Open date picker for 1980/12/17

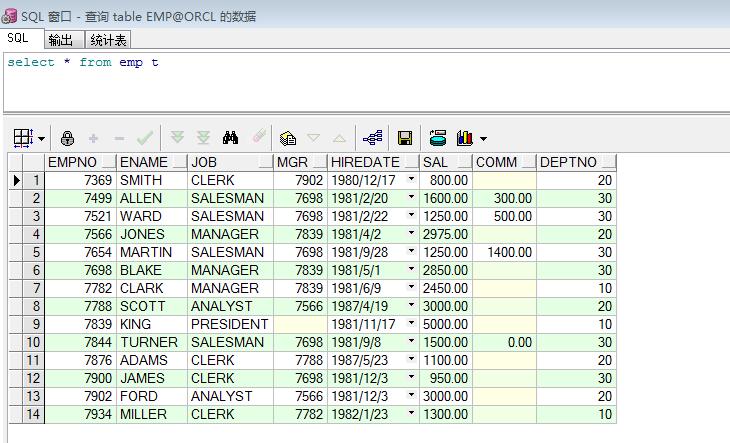pos(411,179)
